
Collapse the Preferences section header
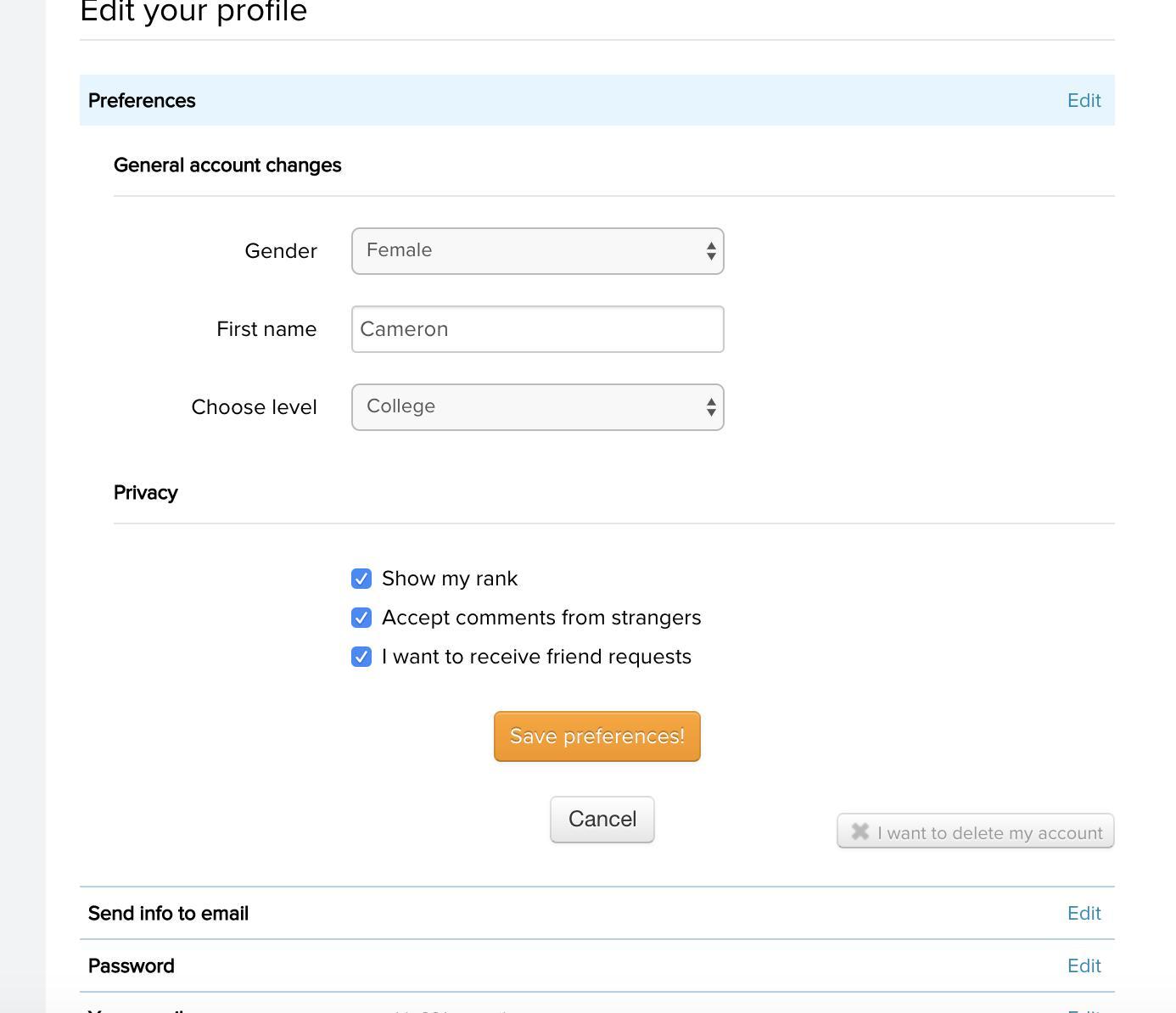coord(142,100)
